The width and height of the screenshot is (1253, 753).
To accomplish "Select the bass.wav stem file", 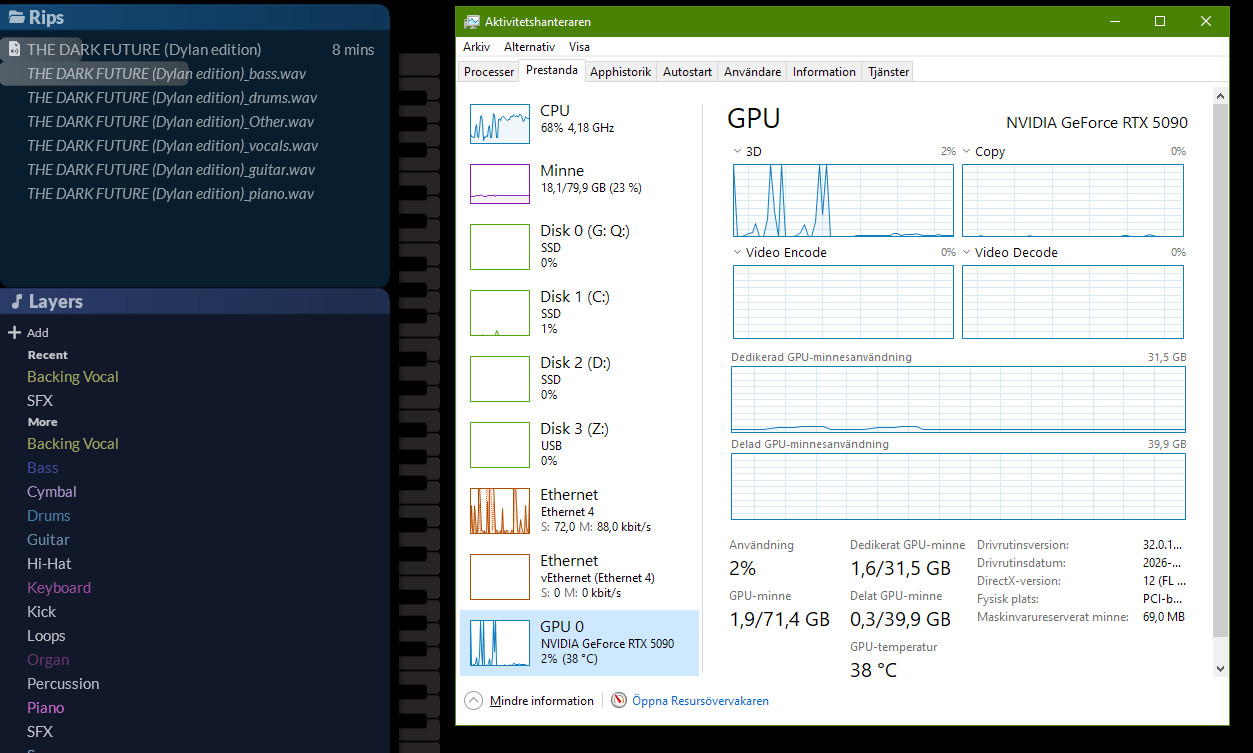I will (x=166, y=74).
